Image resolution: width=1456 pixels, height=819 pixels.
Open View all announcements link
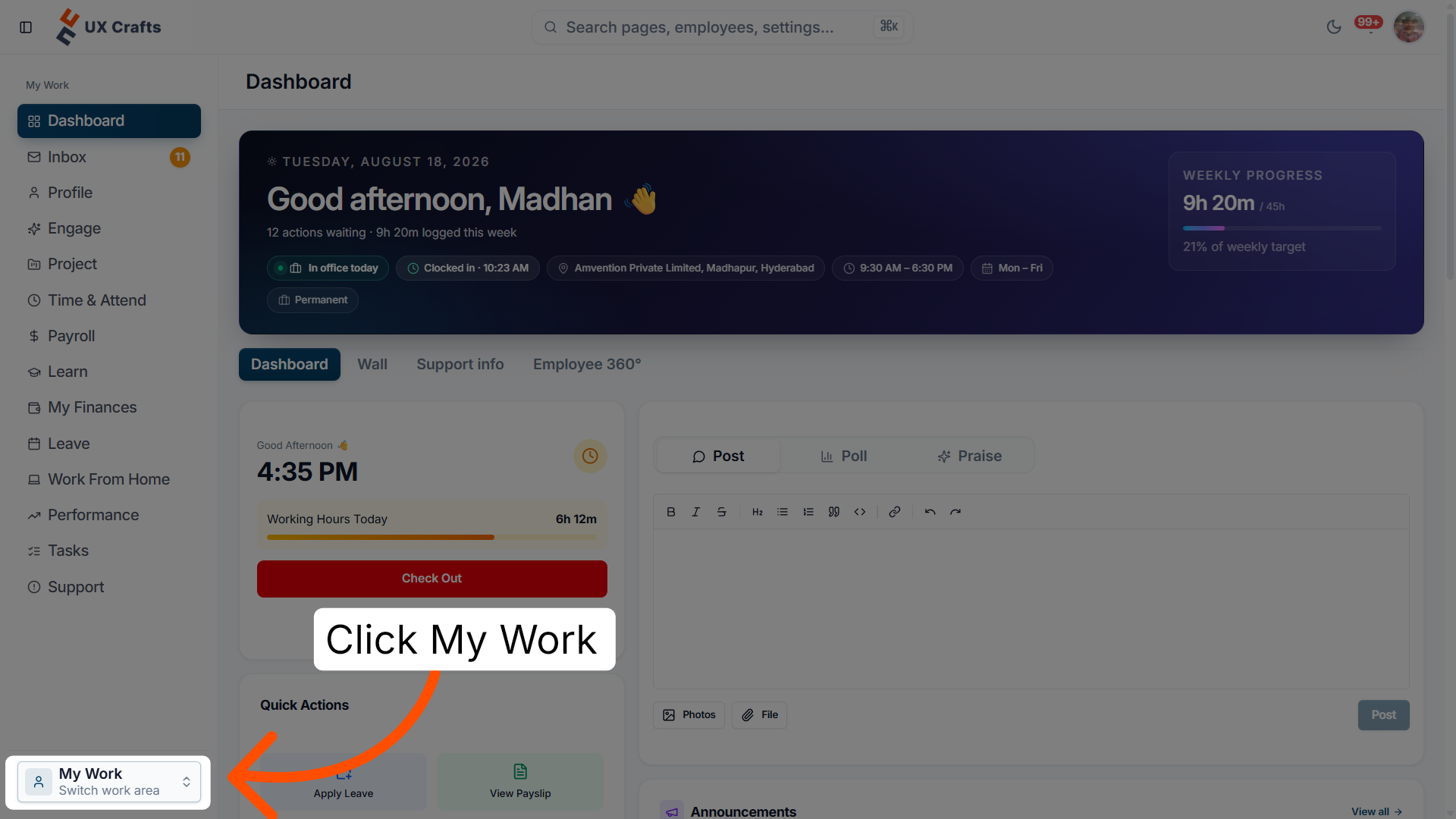click(1376, 811)
